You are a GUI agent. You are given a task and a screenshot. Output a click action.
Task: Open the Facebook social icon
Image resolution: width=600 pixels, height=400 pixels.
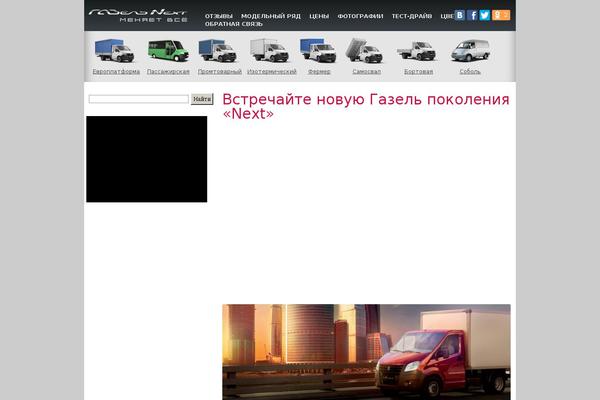[472, 15]
